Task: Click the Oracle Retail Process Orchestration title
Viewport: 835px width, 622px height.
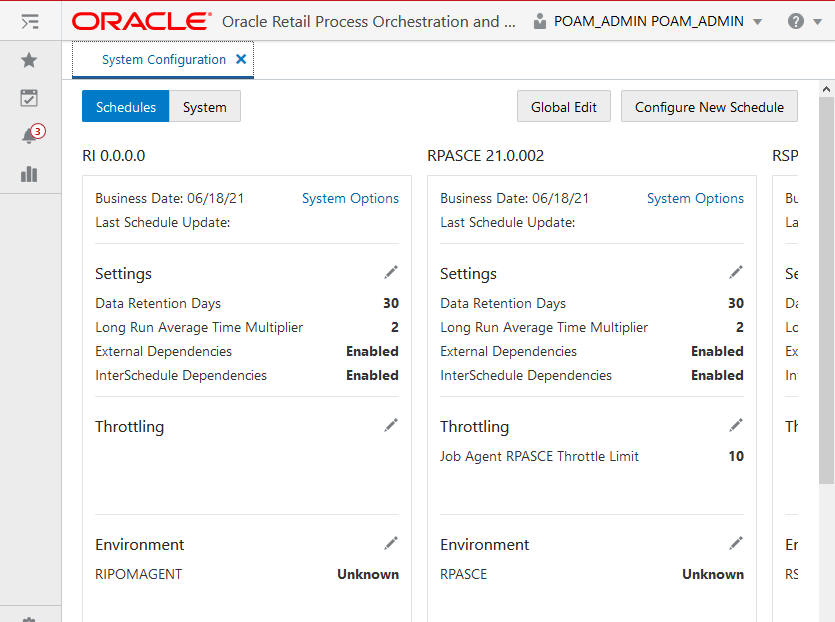Action: (369, 22)
